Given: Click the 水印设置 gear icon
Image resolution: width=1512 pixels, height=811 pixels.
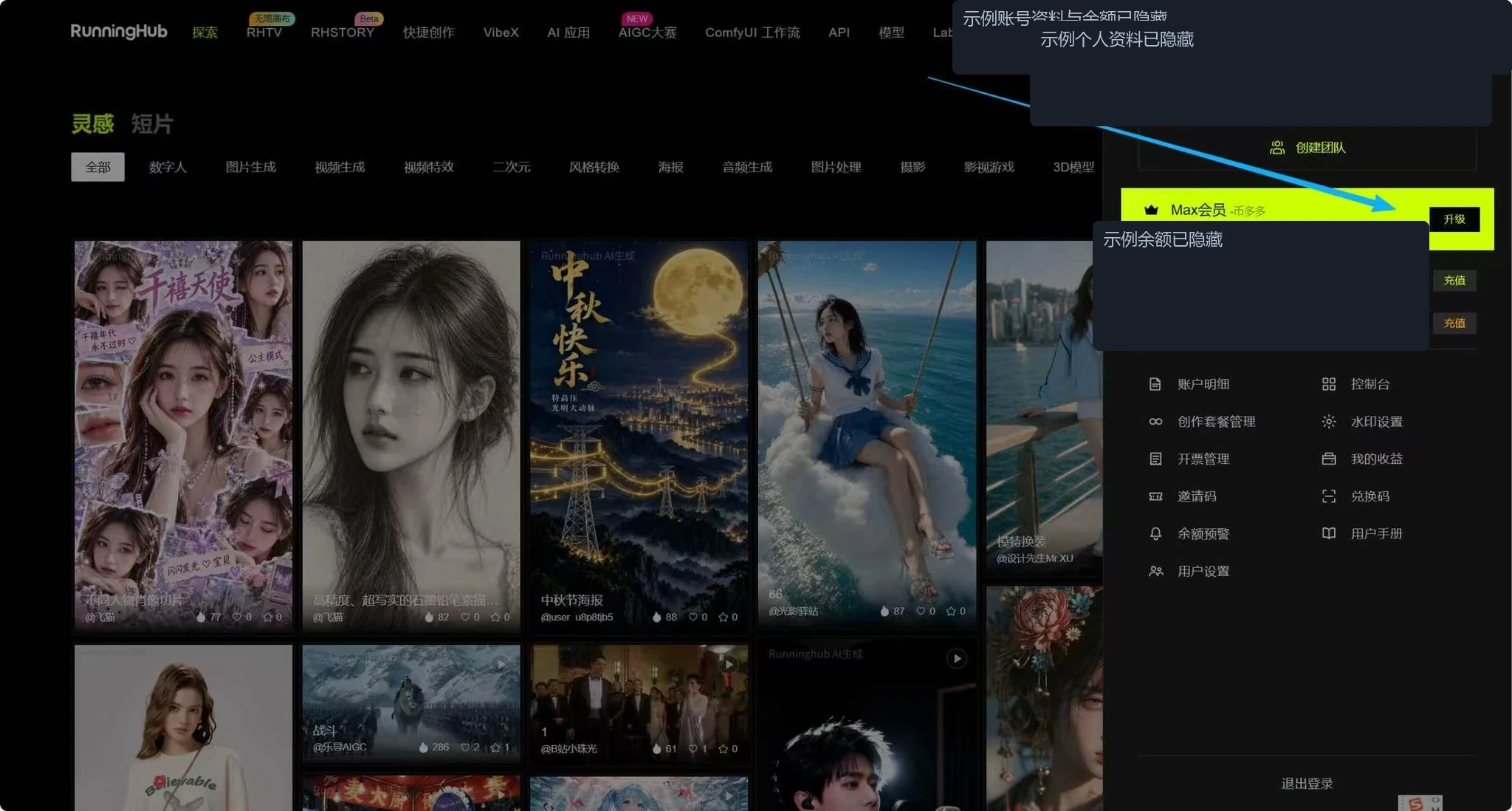Looking at the screenshot, I should coord(1328,422).
